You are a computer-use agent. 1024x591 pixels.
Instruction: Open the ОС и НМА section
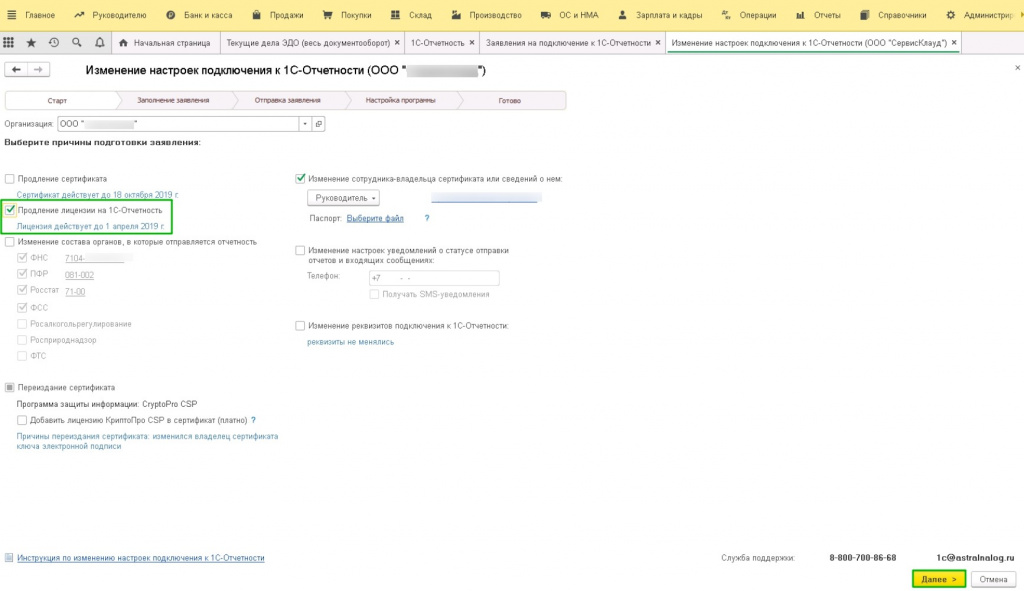pyautogui.click(x=569, y=14)
